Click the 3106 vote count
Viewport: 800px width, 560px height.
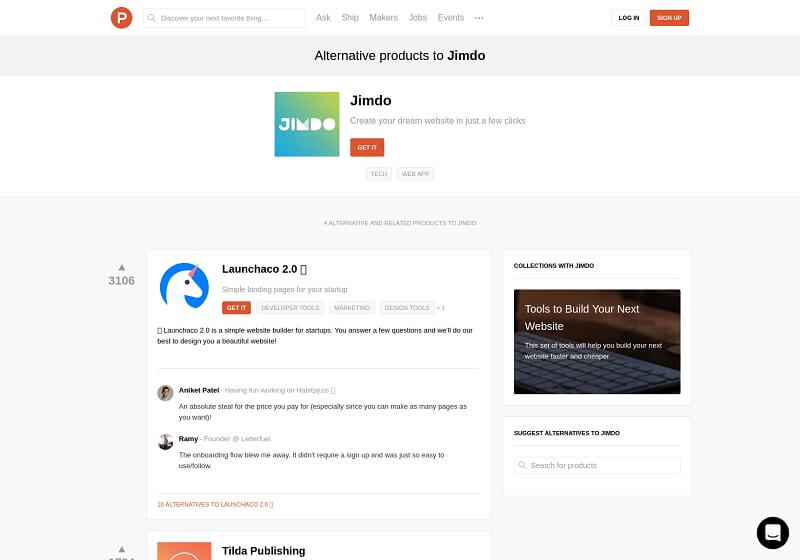pos(121,281)
